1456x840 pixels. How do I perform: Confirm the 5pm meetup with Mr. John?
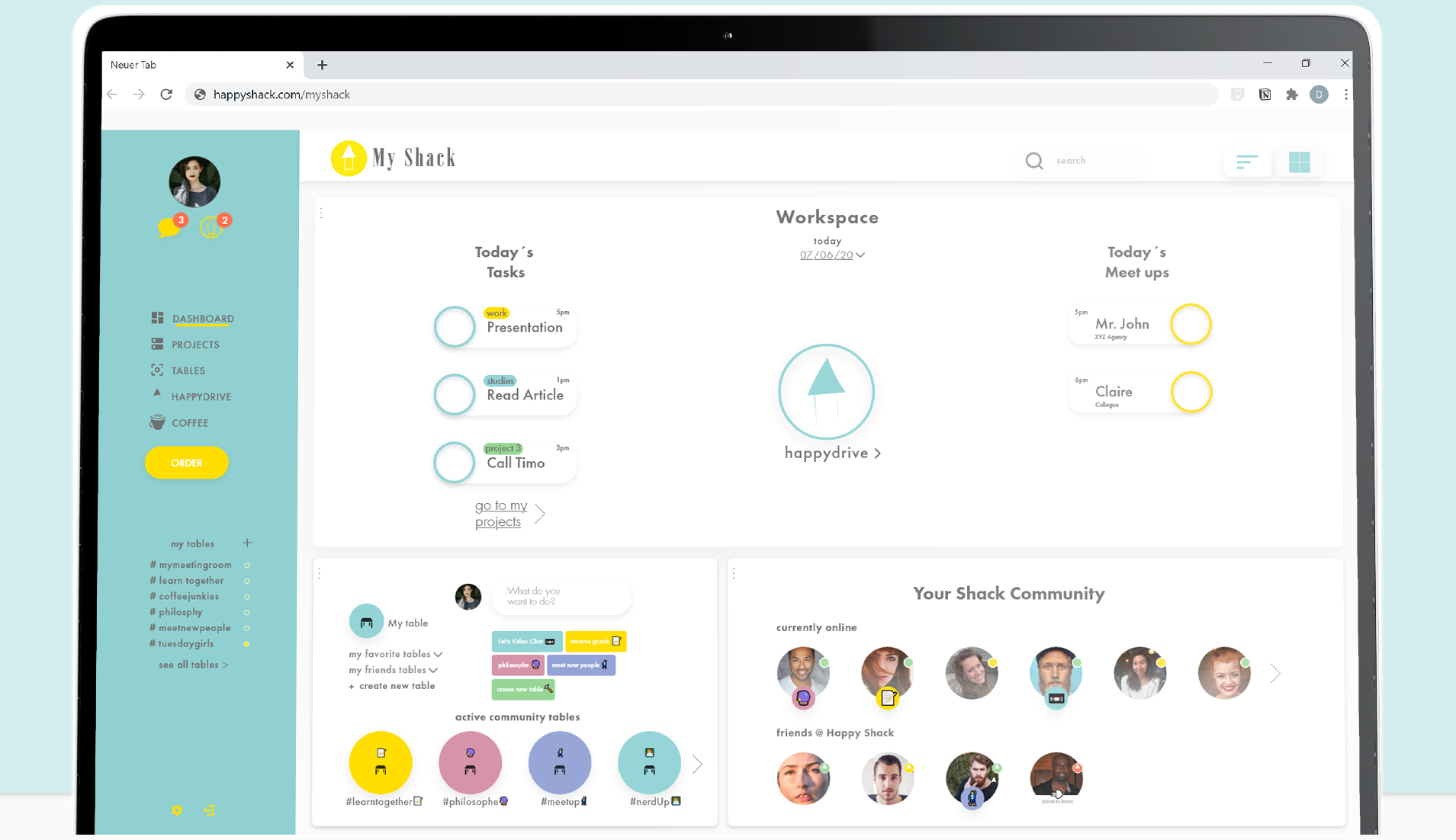click(x=1193, y=324)
